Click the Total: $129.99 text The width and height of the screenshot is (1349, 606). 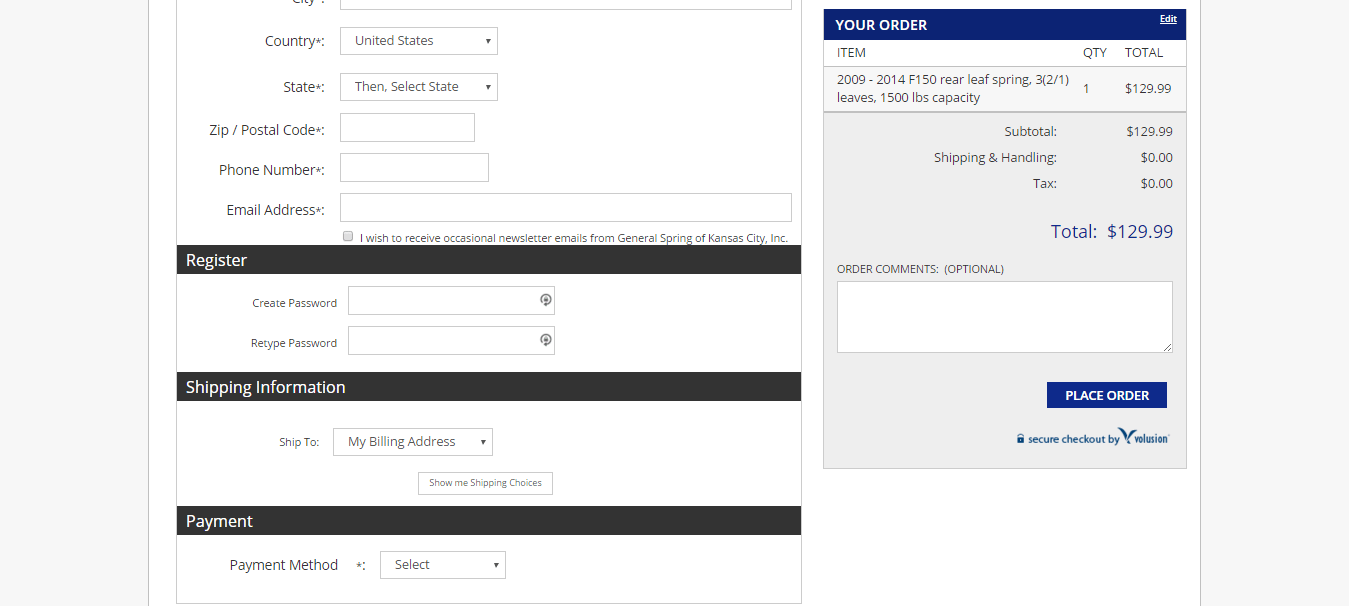1112,232
